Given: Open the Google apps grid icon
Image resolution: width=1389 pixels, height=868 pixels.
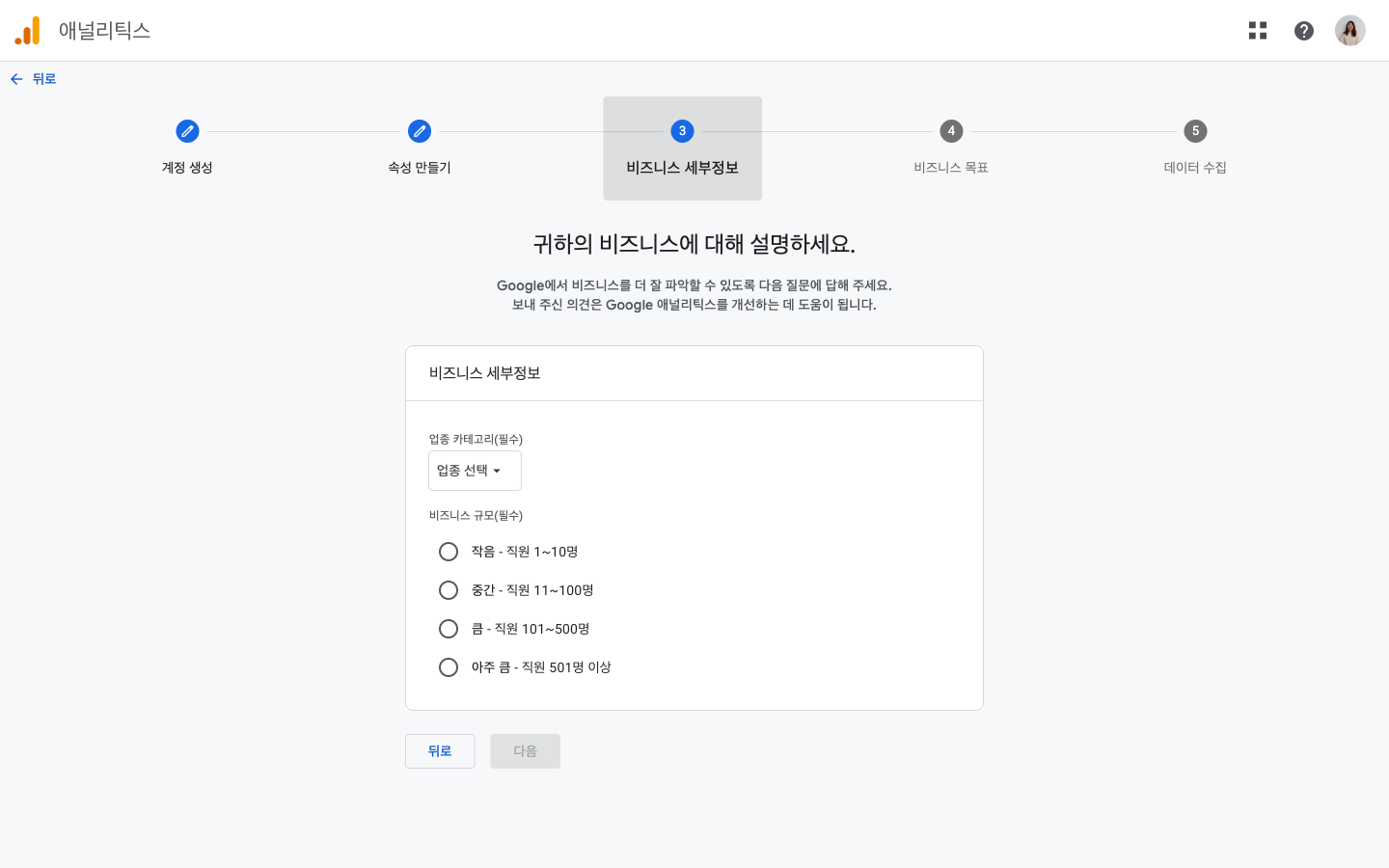Looking at the screenshot, I should pyautogui.click(x=1258, y=31).
